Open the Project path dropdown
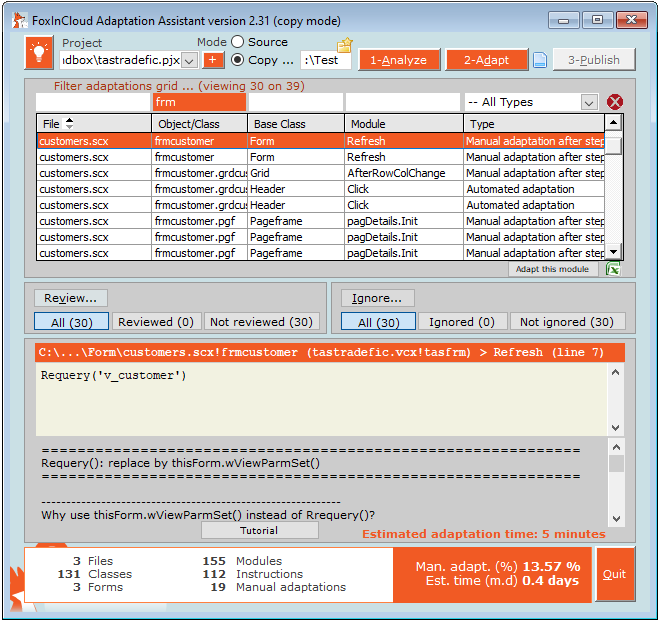This screenshot has width=659, height=621. (x=190, y=61)
